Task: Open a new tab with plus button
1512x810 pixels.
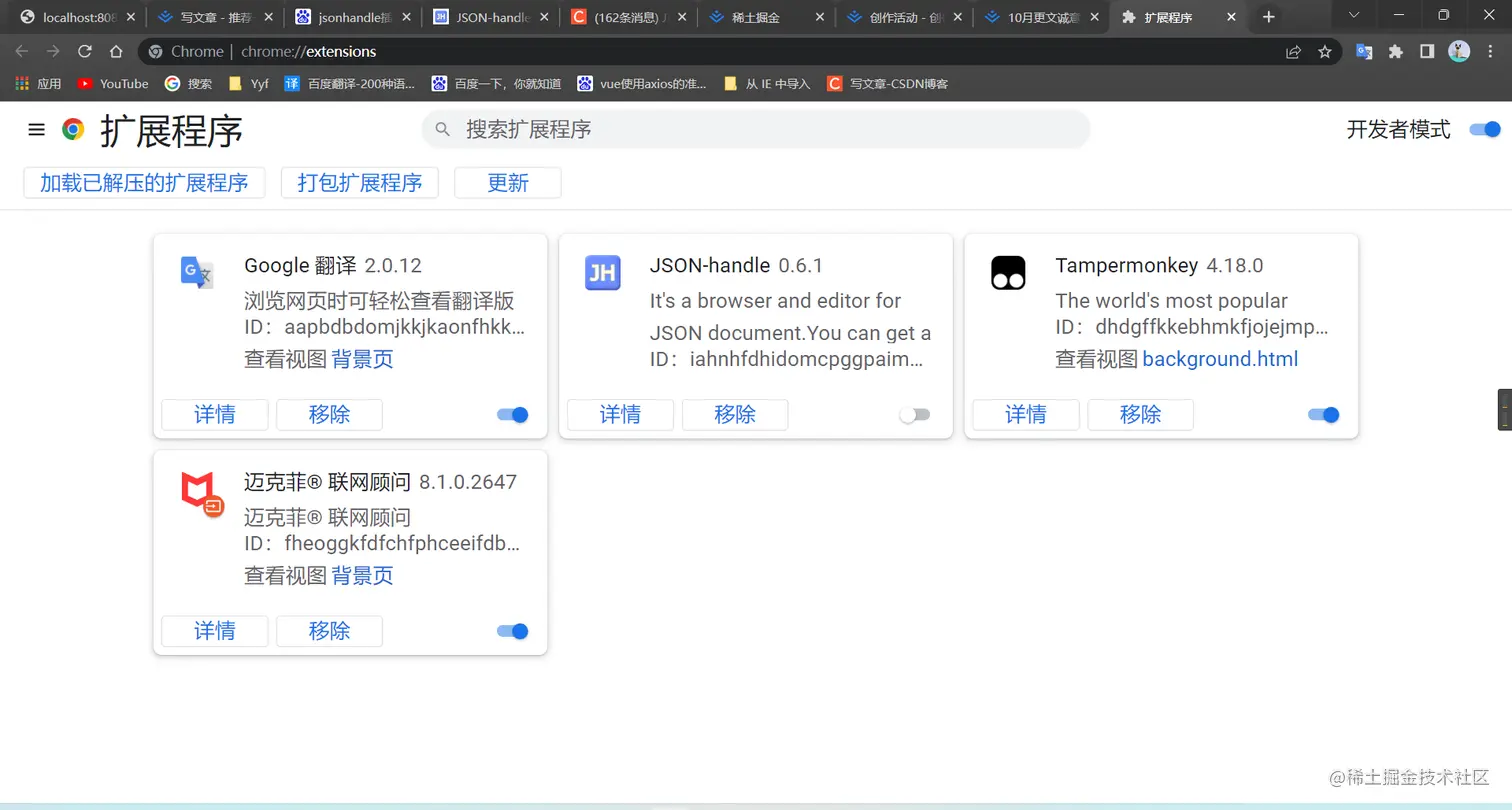Action: coord(1268,17)
